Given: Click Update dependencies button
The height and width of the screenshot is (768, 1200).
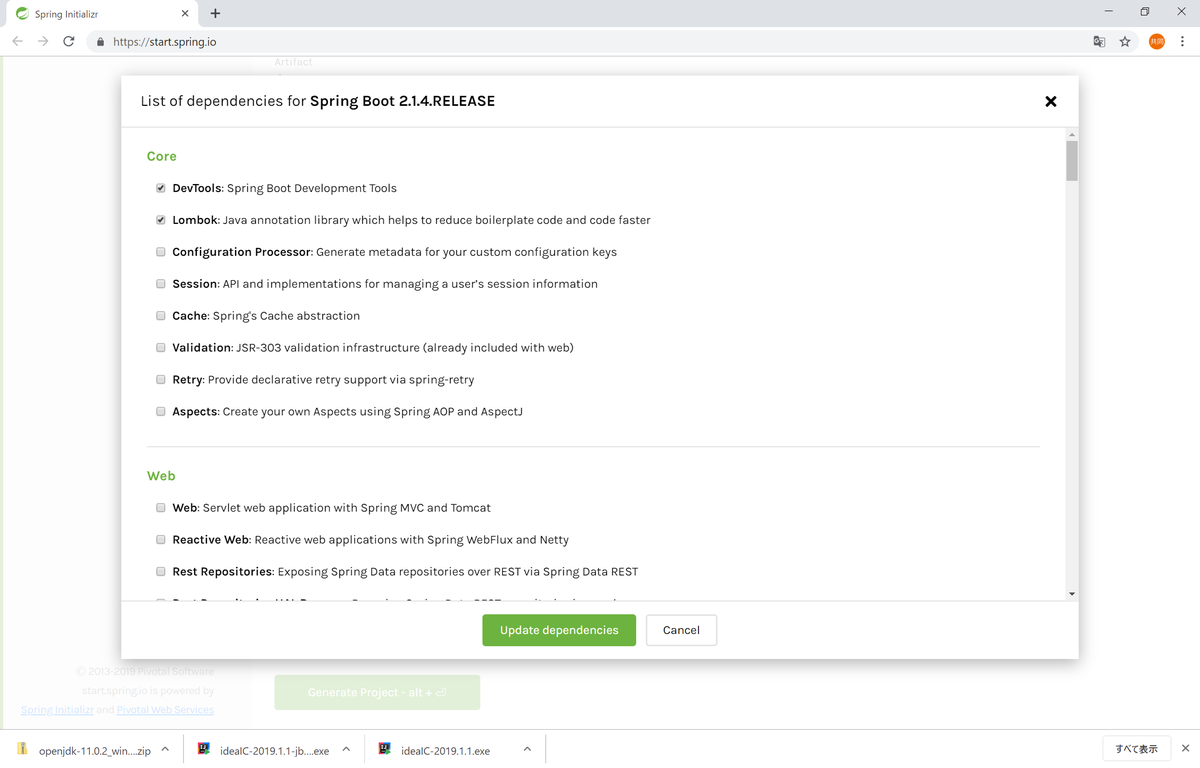Looking at the screenshot, I should pos(559,630).
